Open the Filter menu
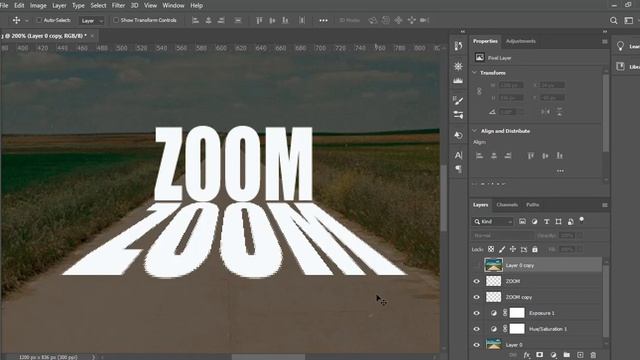The height and width of the screenshot is (360, 640). coord(118,6)
